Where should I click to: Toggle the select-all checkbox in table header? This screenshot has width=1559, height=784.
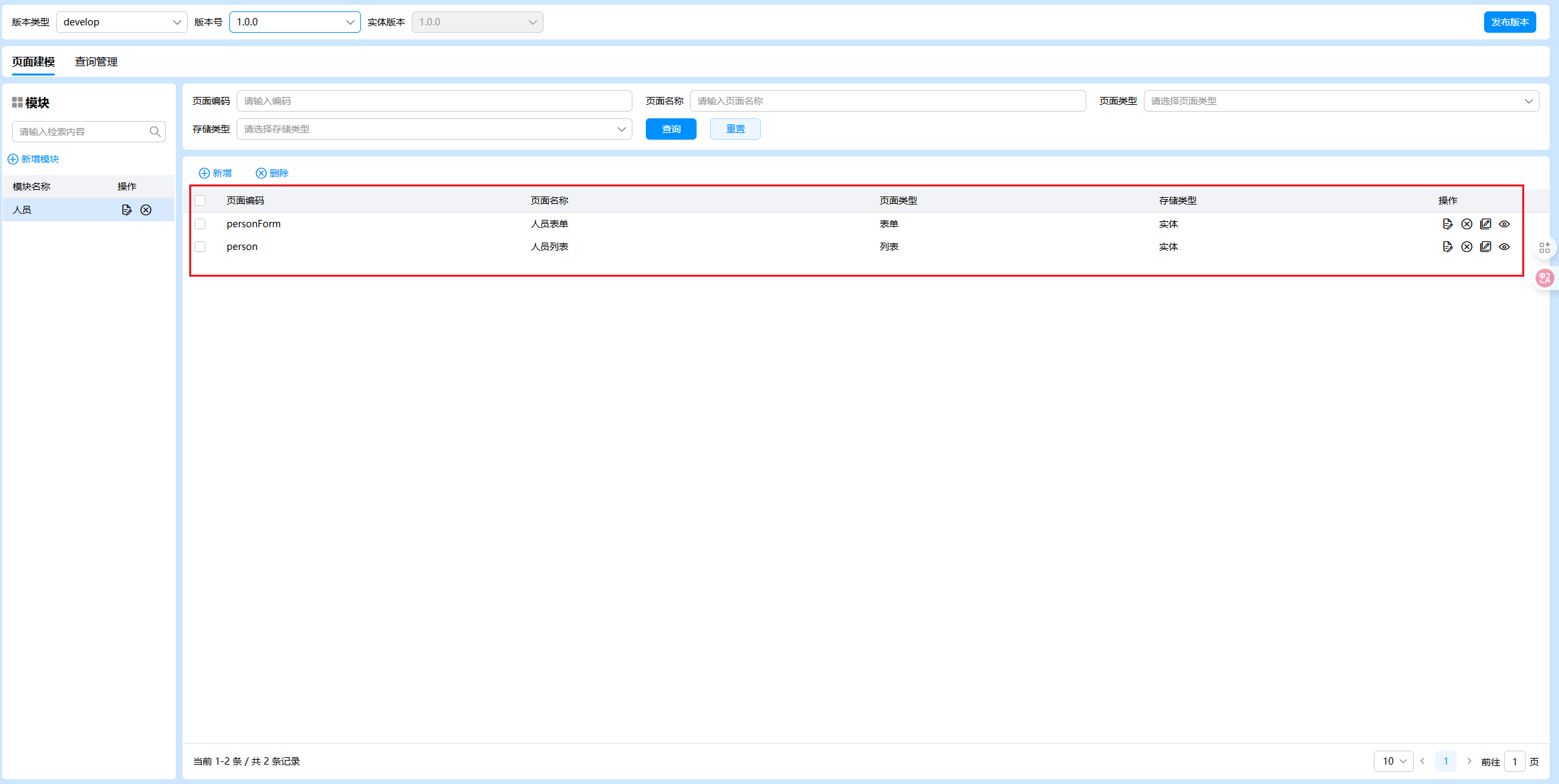click(200, 201)
